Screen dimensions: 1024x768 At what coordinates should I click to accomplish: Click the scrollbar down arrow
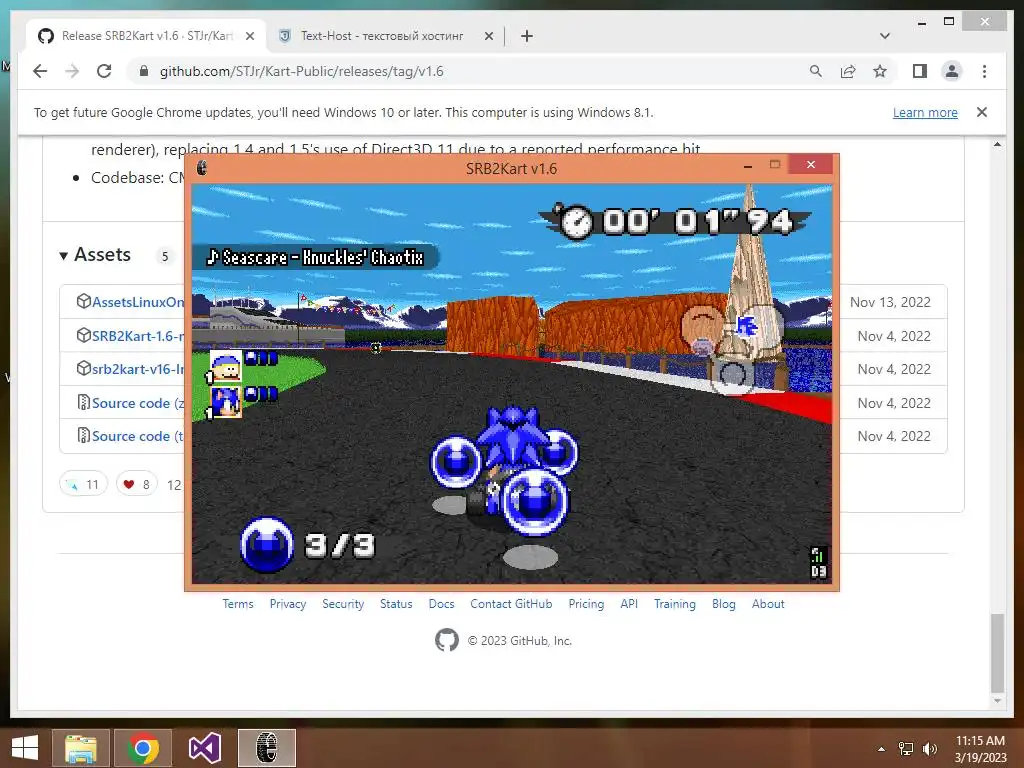click(997, 701)
